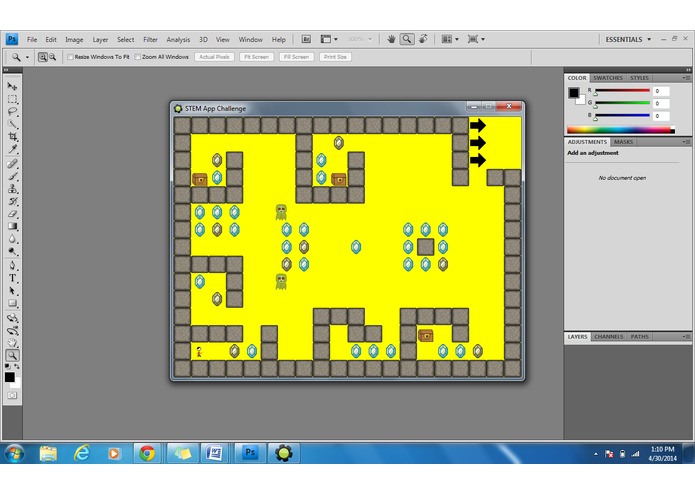695x494 pixels.
Task: Select the Brush tool
Action: (12, 176)
